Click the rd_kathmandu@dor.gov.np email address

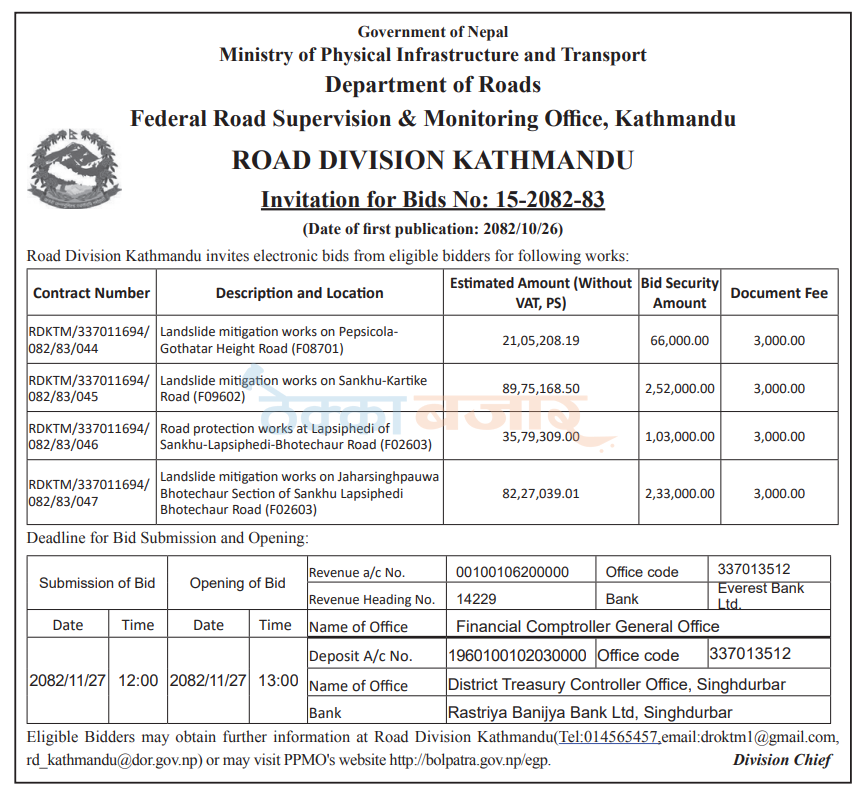(113, 760)
